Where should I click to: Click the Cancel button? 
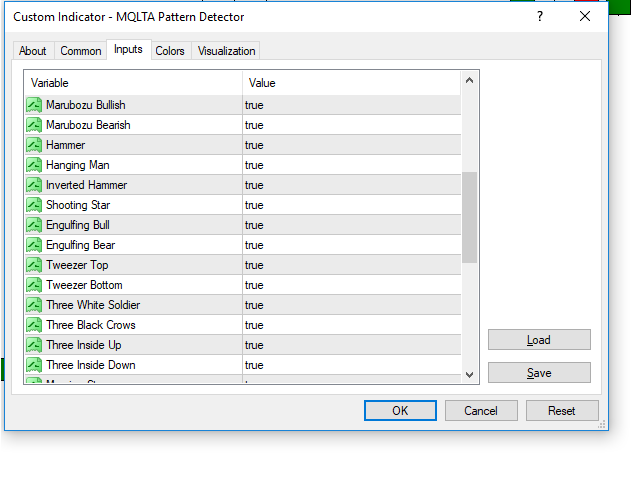(x=481, y=410)
